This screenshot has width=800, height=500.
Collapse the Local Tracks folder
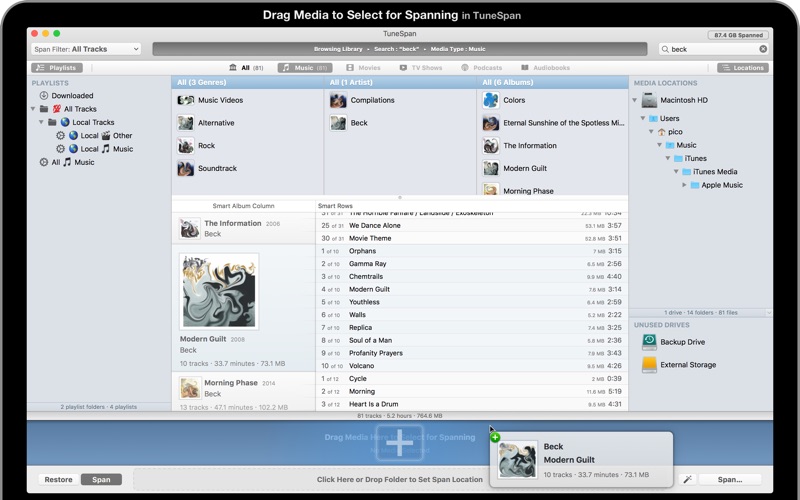click(41, 122)
